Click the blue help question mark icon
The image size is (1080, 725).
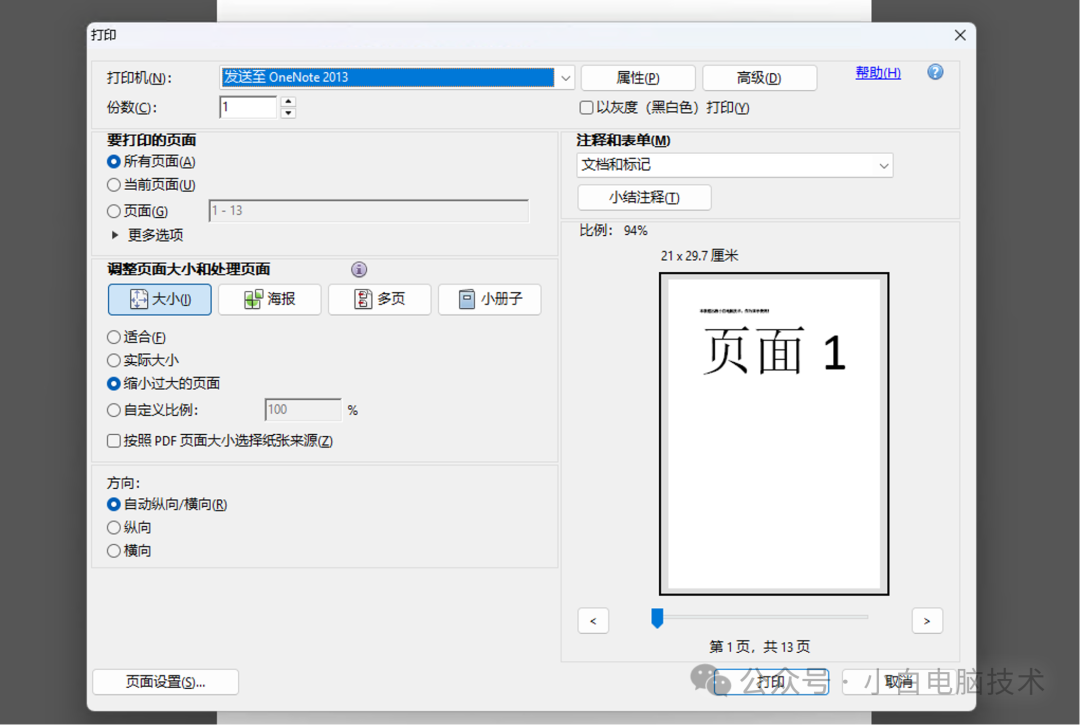click(934, 72)
